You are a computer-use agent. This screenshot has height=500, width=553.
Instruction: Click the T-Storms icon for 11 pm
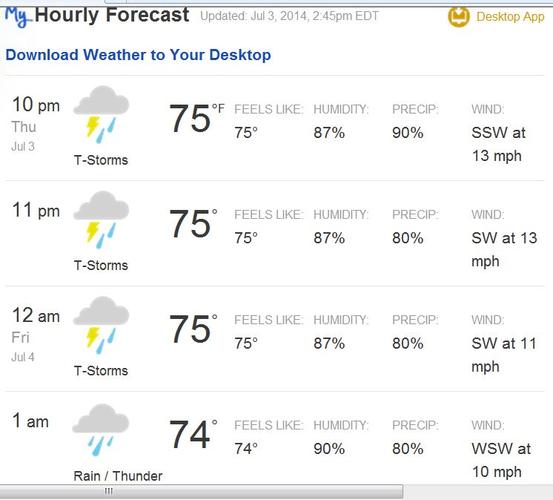101,220
